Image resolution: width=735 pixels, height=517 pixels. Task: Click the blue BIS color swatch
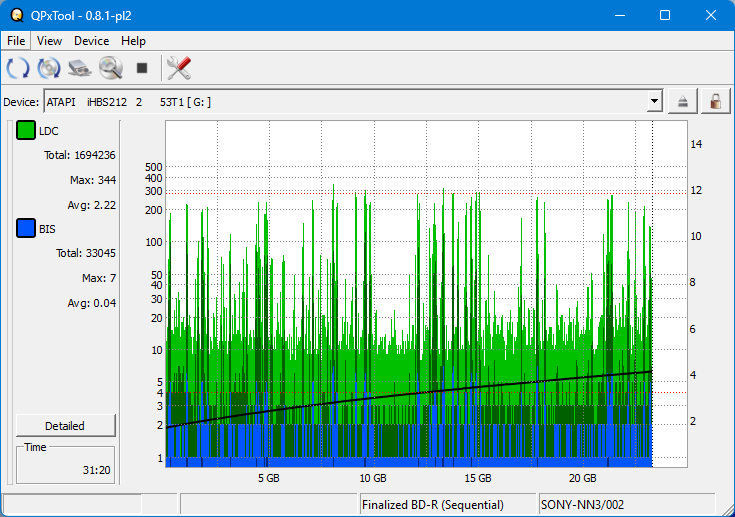point(26,228)
